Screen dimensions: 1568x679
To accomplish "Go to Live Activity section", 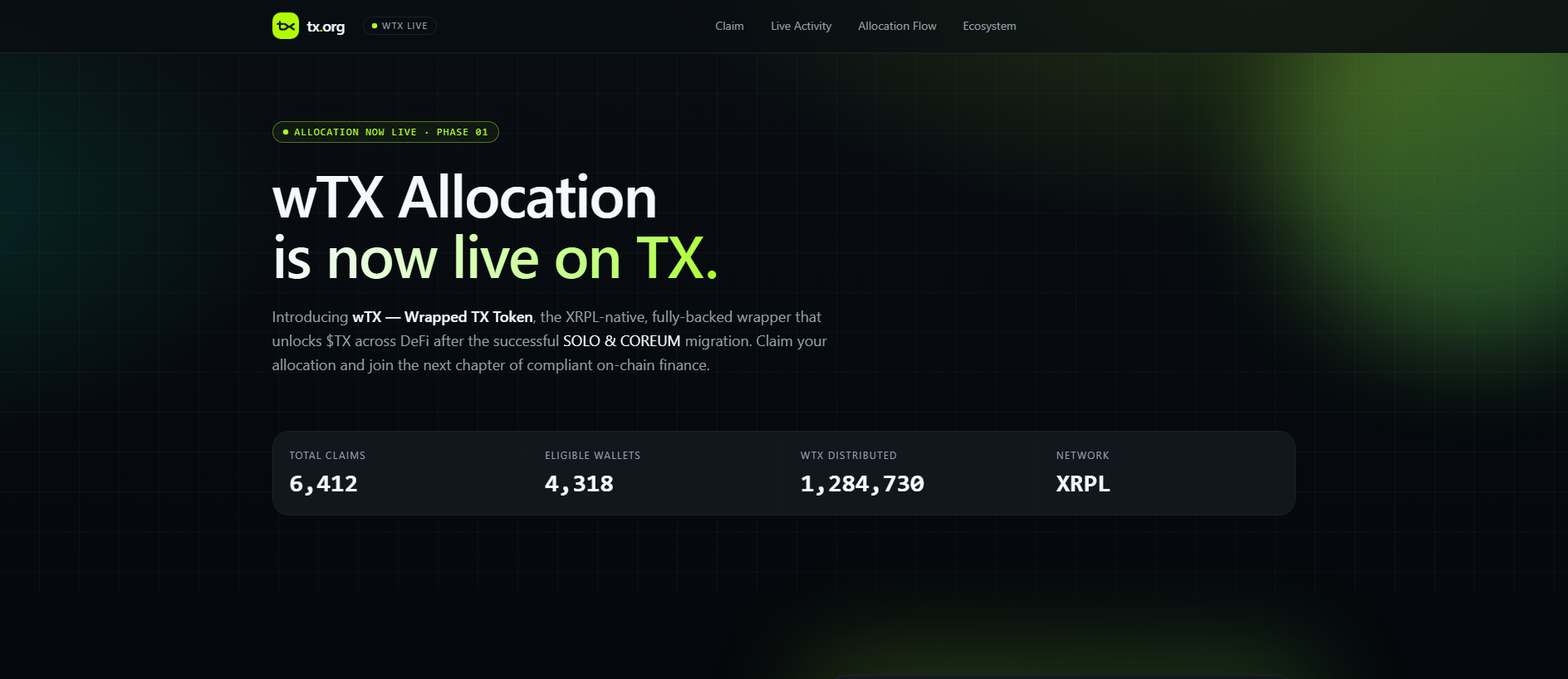I will pyautogui.click(x=801, y=26).
